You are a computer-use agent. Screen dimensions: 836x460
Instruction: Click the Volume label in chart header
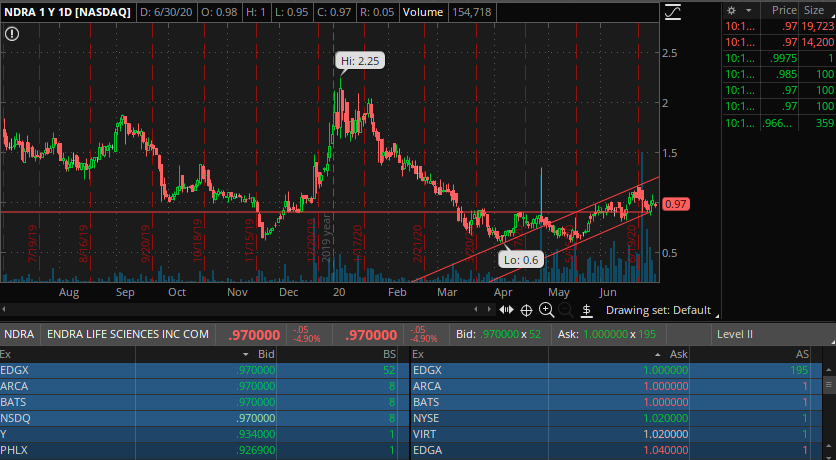point(423,12)
